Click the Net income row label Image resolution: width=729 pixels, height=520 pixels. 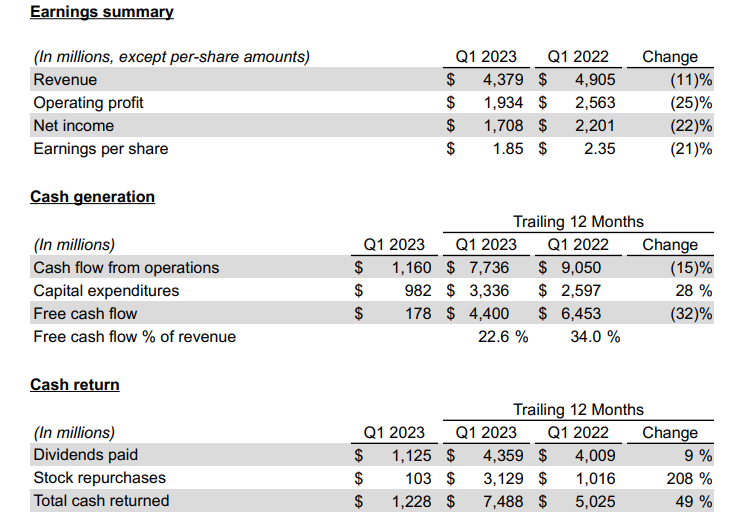[x=74, y=126]
